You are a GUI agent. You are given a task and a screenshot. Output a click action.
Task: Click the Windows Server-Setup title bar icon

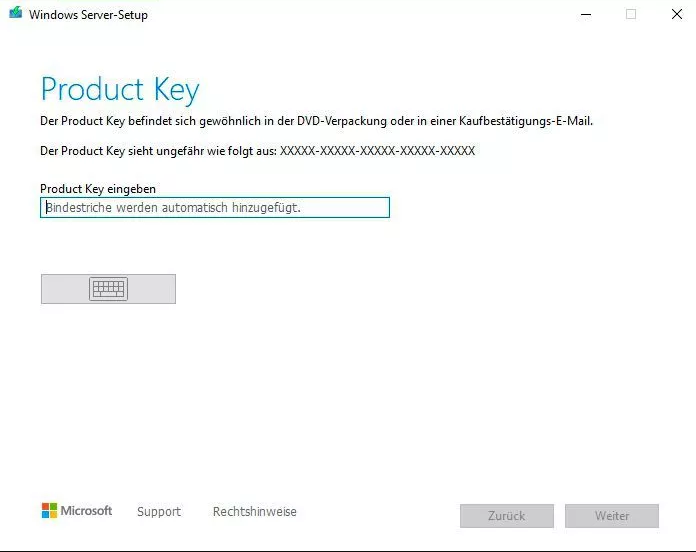15,15
